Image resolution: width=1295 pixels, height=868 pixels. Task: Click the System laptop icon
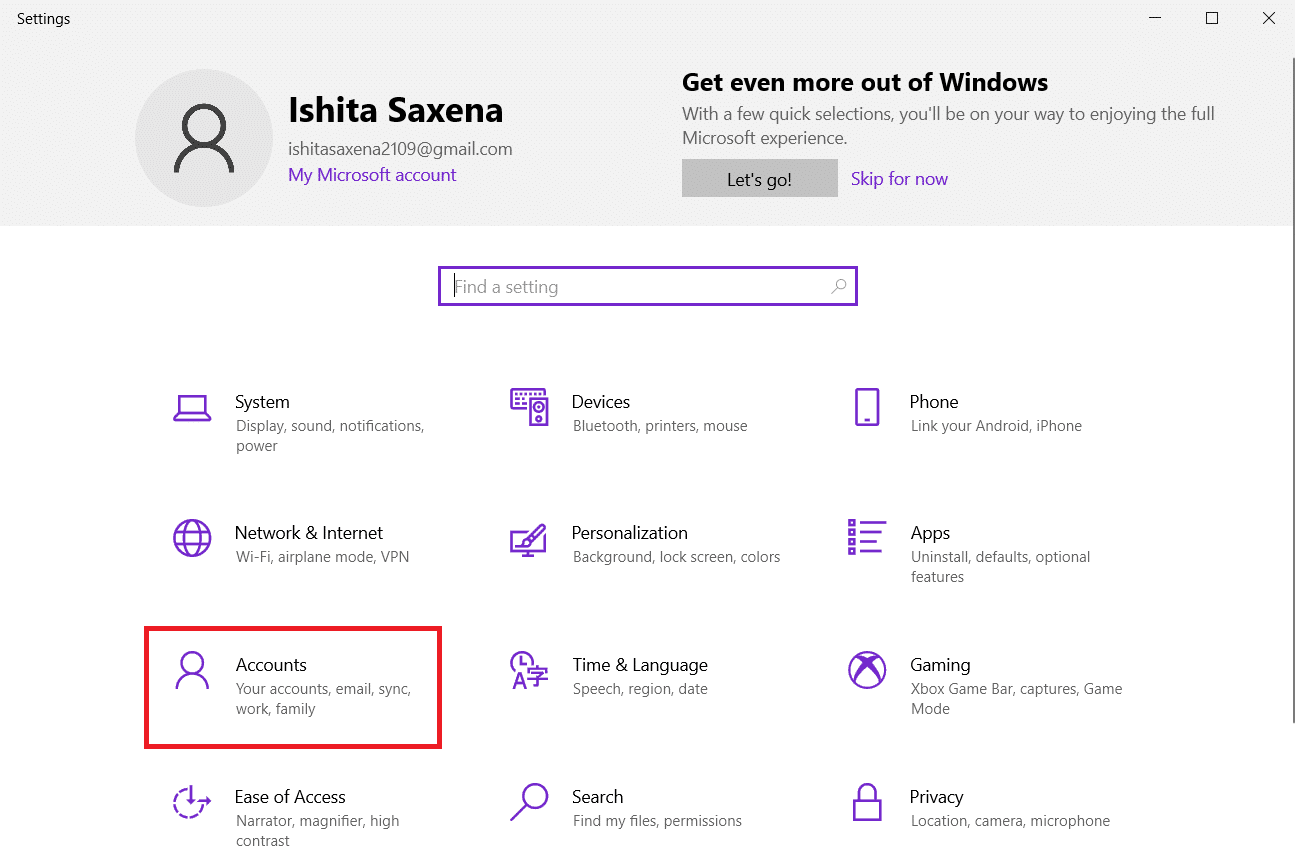click(192, 408)
